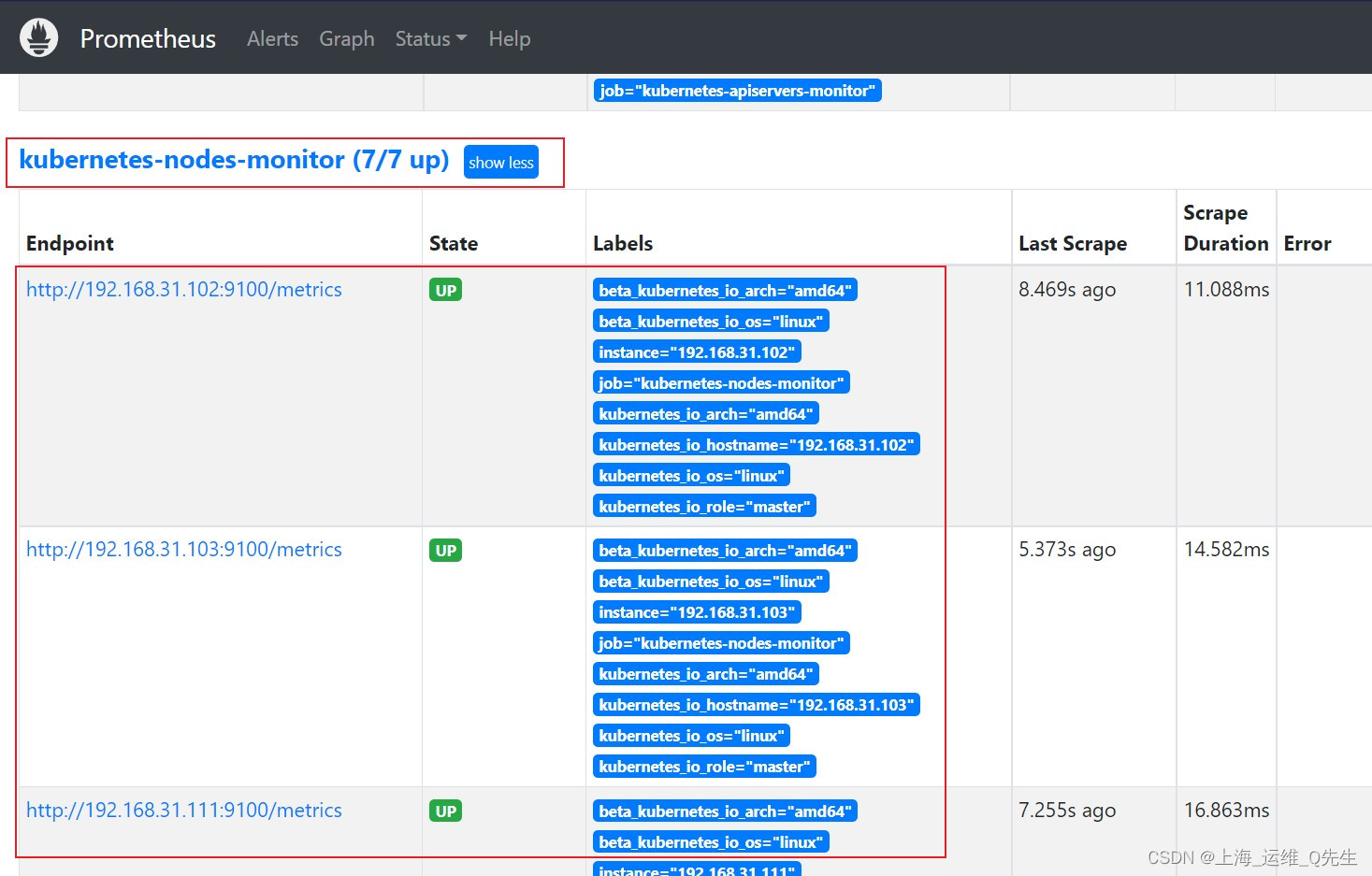Click the UP state badge for 192.168.31.103
This screenshot has height=876, width=1372.
coord(446,551)
